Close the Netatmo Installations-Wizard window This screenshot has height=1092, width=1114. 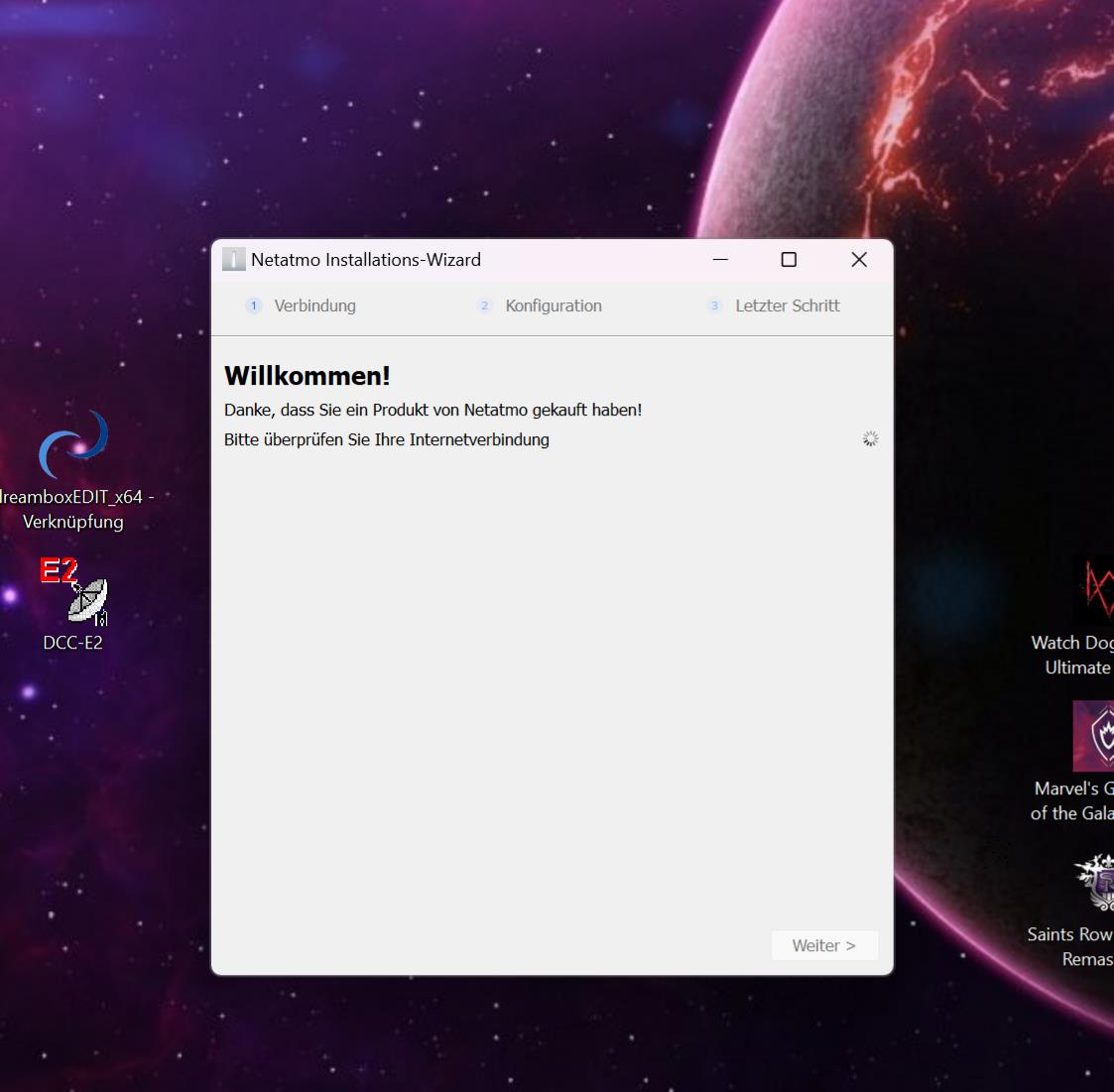pyautogui.click(x=859, y=260)
